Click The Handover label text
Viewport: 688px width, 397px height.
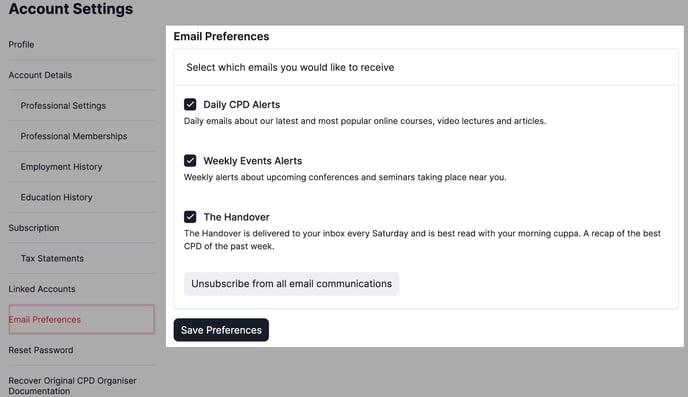(236, 217)
